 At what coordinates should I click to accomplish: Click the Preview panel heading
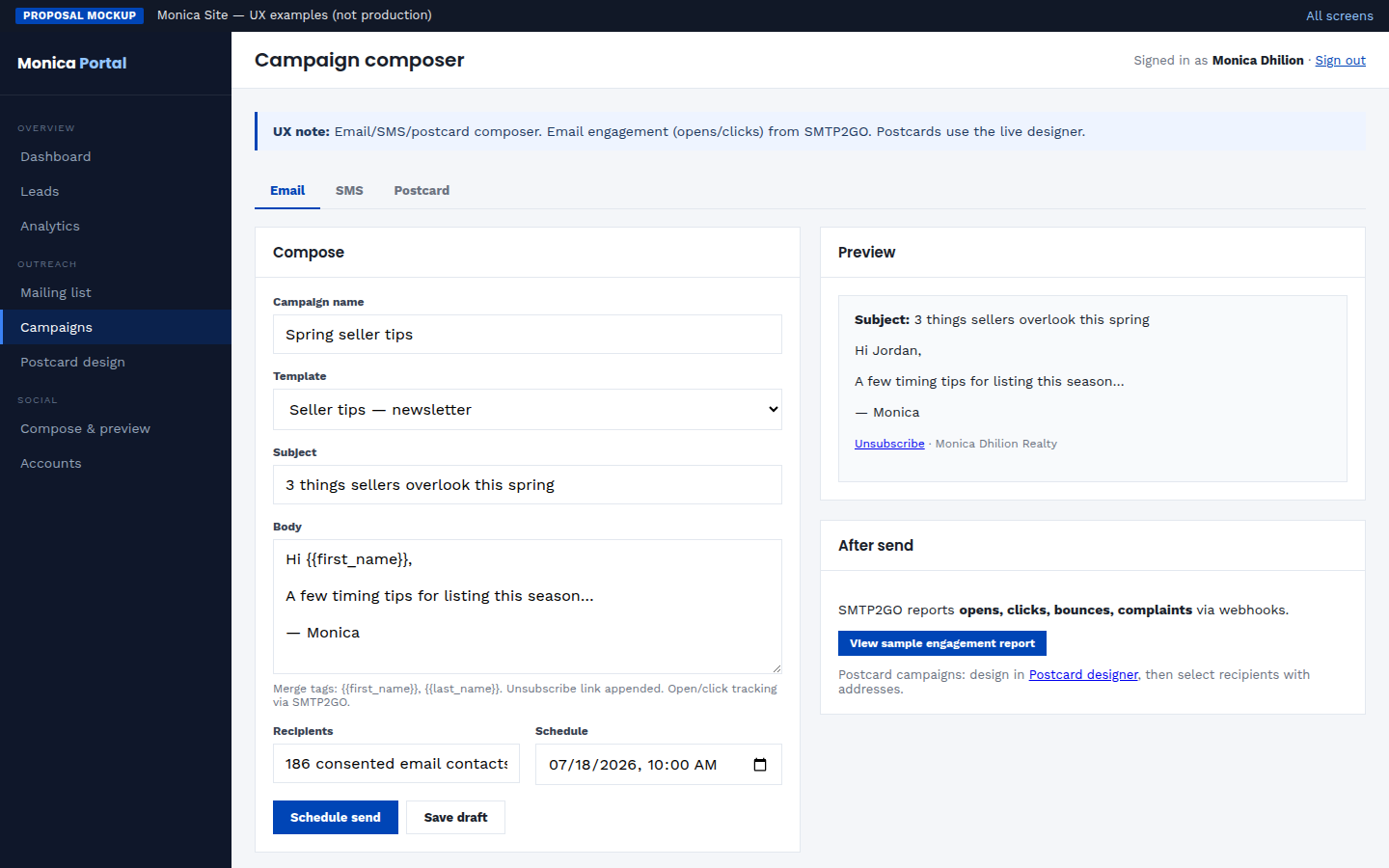[866, 253]
